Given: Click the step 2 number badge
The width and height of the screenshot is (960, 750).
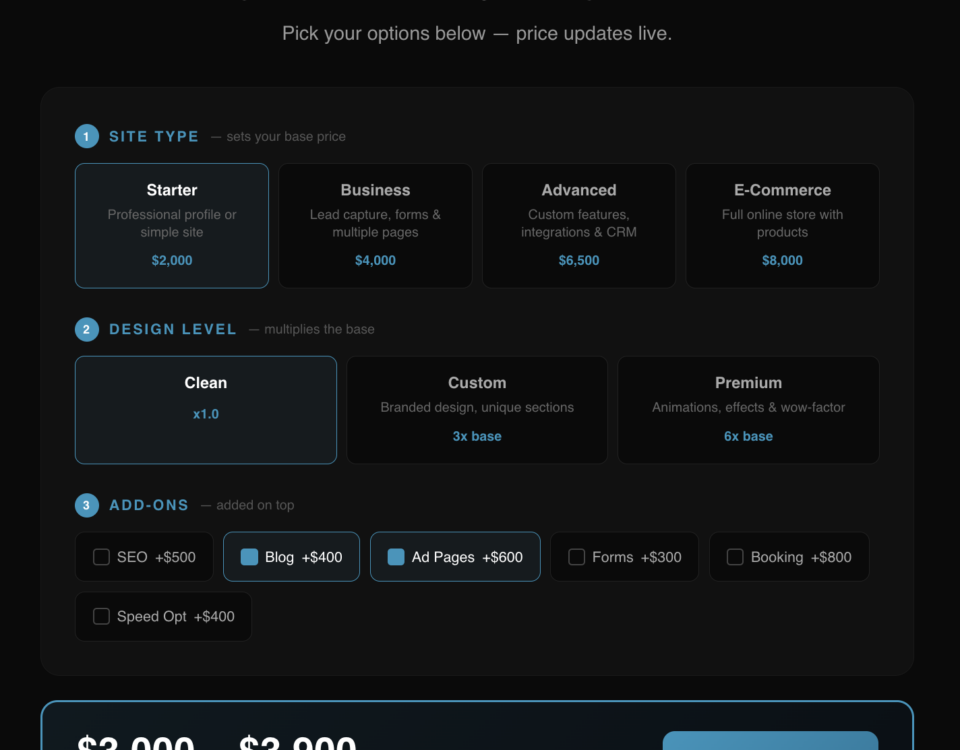Looking at the screenshot, I should [x=86, y=329].
